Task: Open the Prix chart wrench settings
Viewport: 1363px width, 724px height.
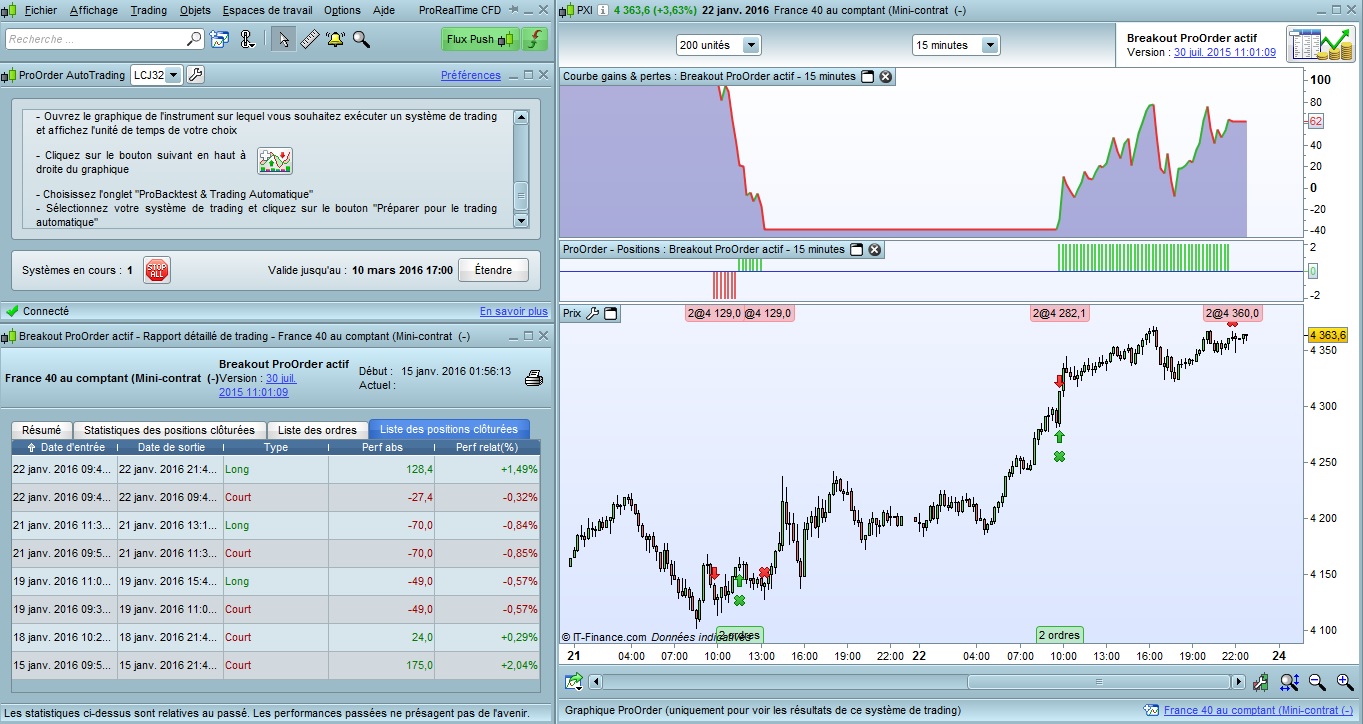Action: [592, 313]
